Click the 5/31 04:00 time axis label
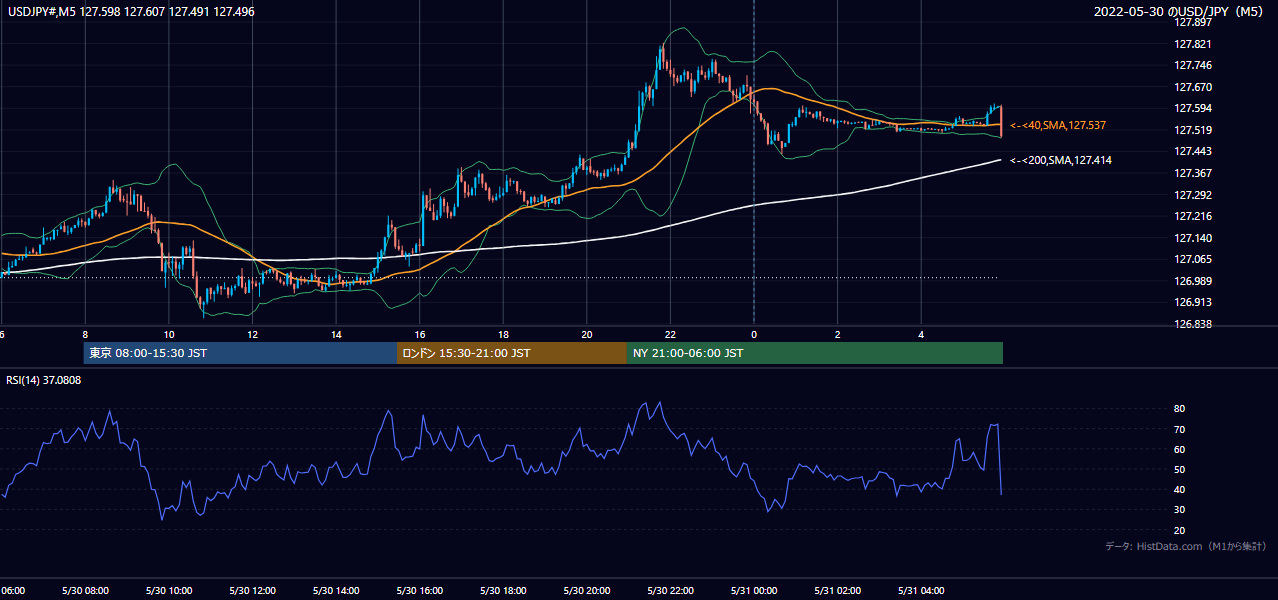 (x=920, y=591)
